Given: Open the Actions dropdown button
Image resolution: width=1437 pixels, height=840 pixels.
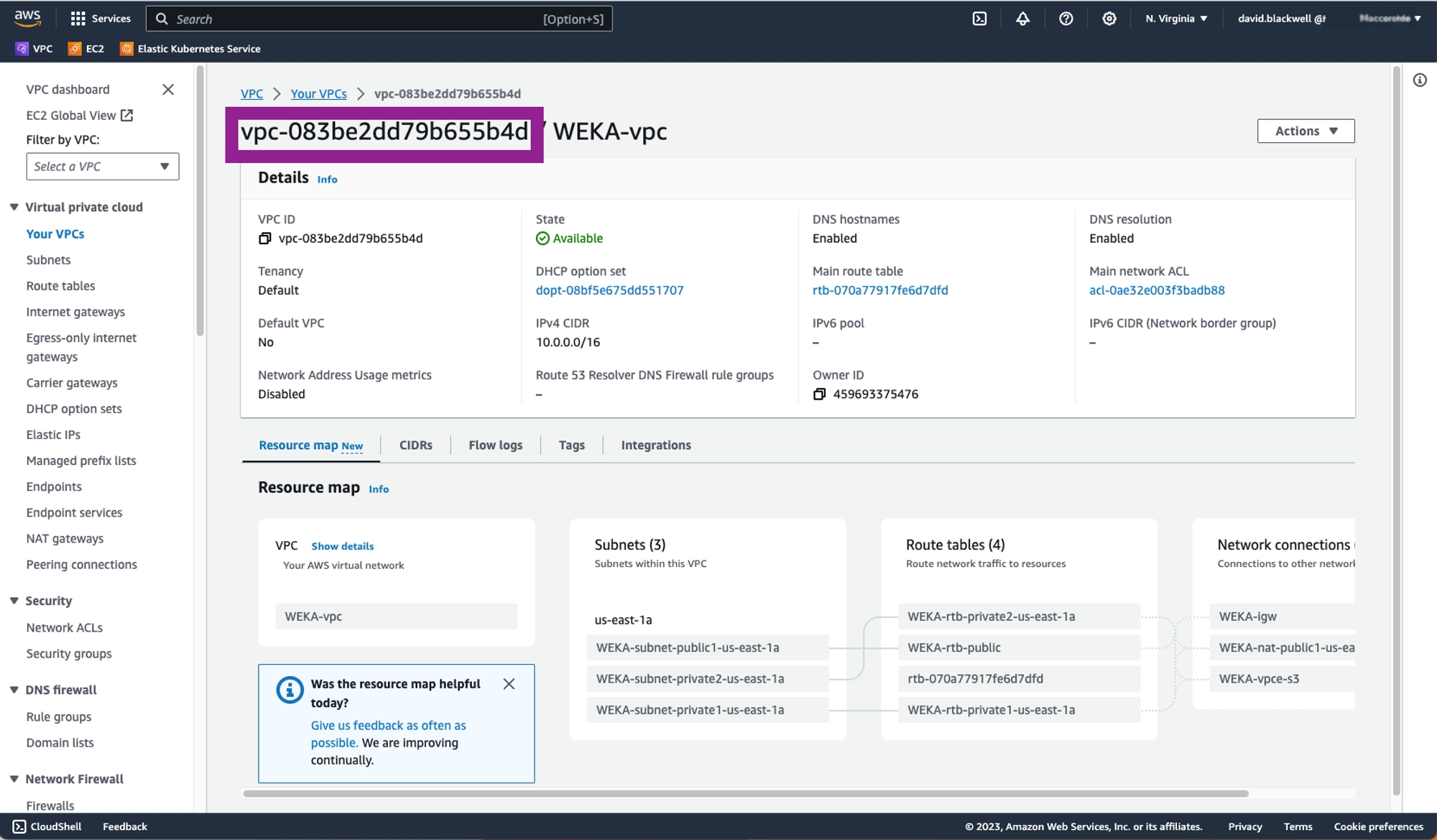Looking at the screenshot, I should coord(1306,131).
